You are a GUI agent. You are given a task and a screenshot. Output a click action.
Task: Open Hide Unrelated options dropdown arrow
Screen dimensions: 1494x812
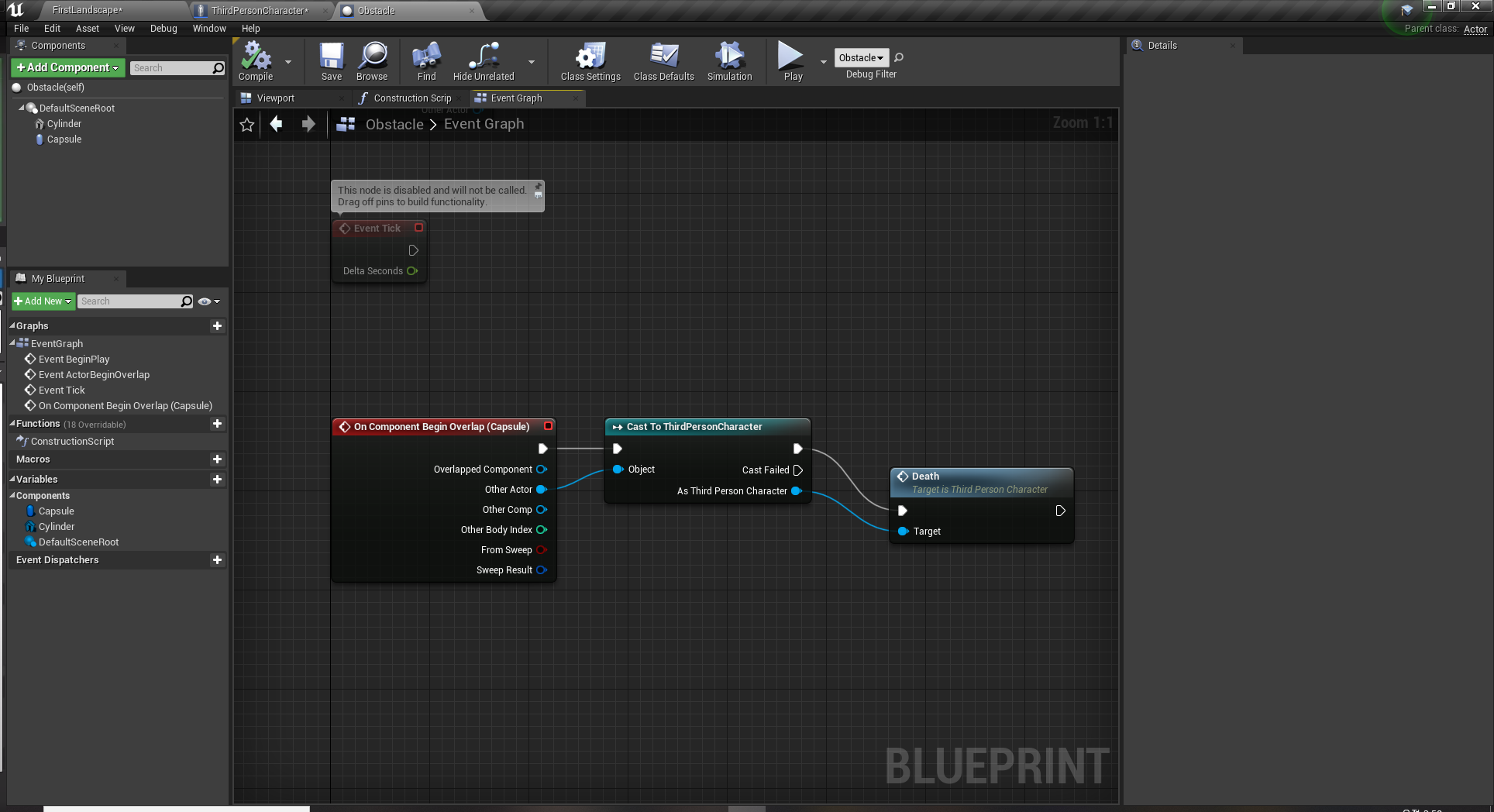[x=532, y=62]
